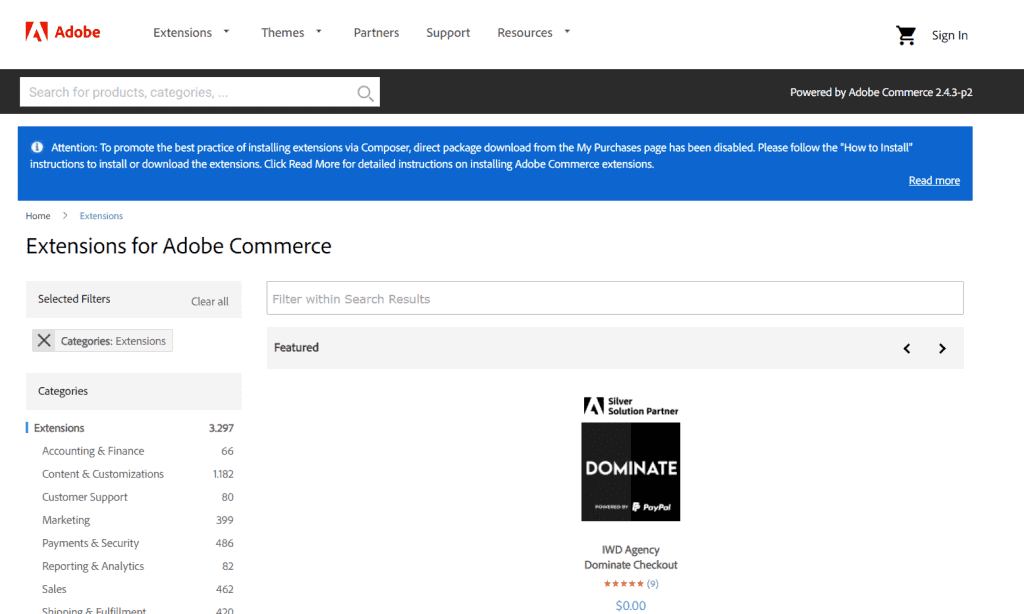Filter by Content & Customizations

pos(103,474)
